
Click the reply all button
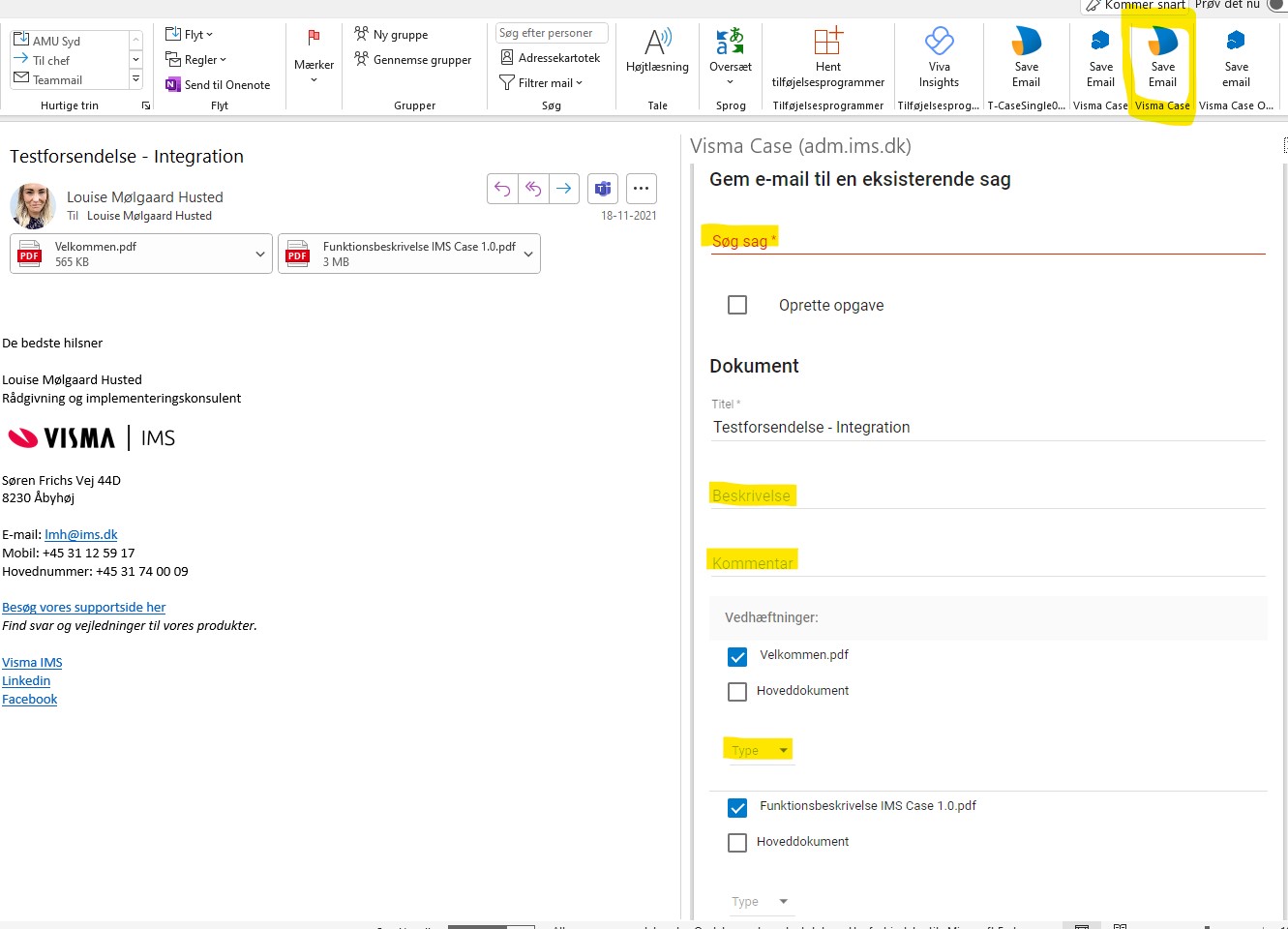(x=533, y=189)
